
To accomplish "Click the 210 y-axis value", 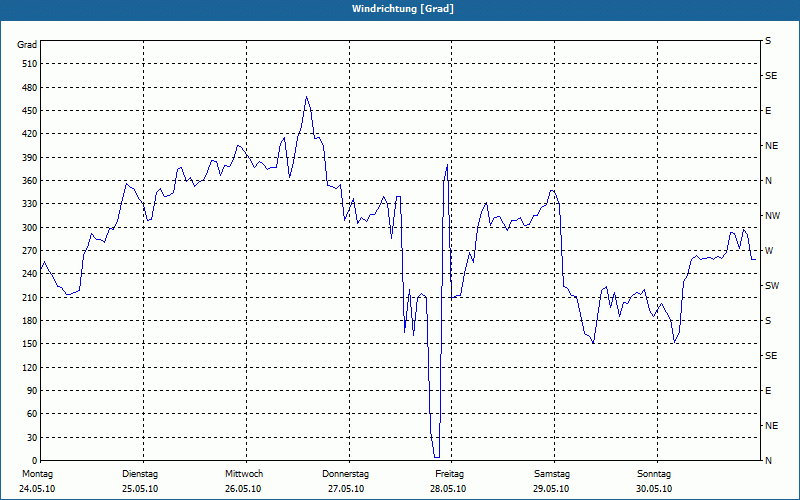I will [30, 297].
